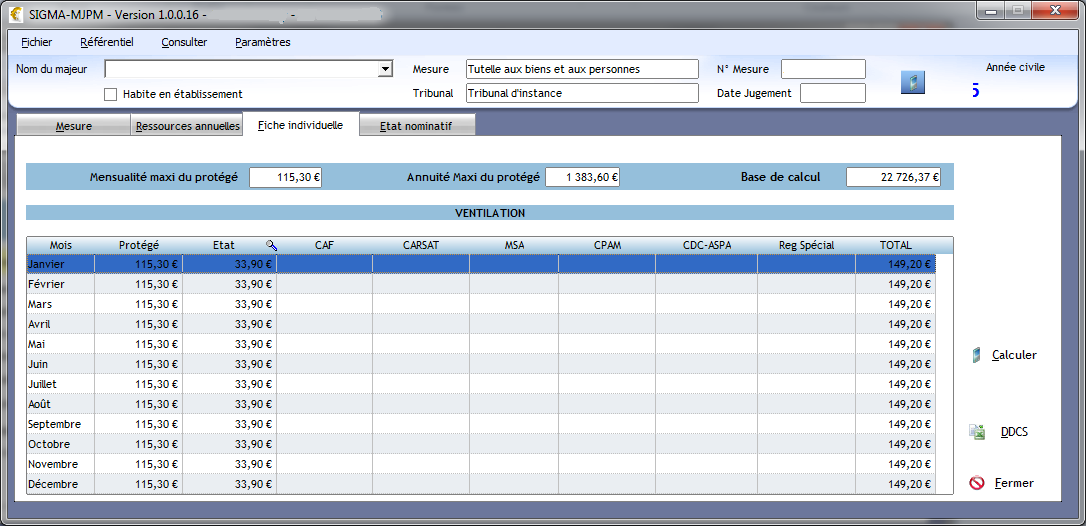This screenshot has width=1086, height=526.
Task: Click the DDCS export icon
Action: point(977,432)
